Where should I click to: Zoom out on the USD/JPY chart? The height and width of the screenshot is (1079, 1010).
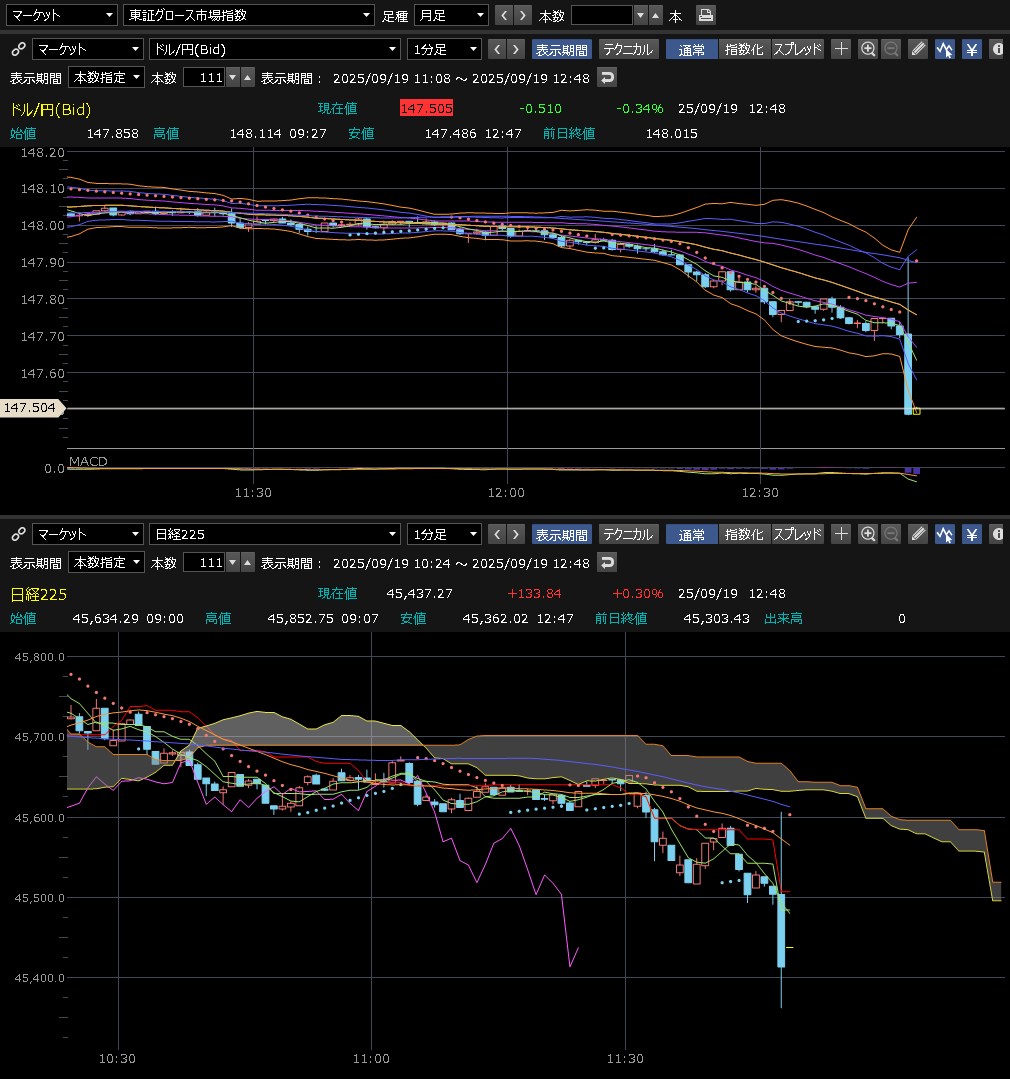[x=891, y=49]
